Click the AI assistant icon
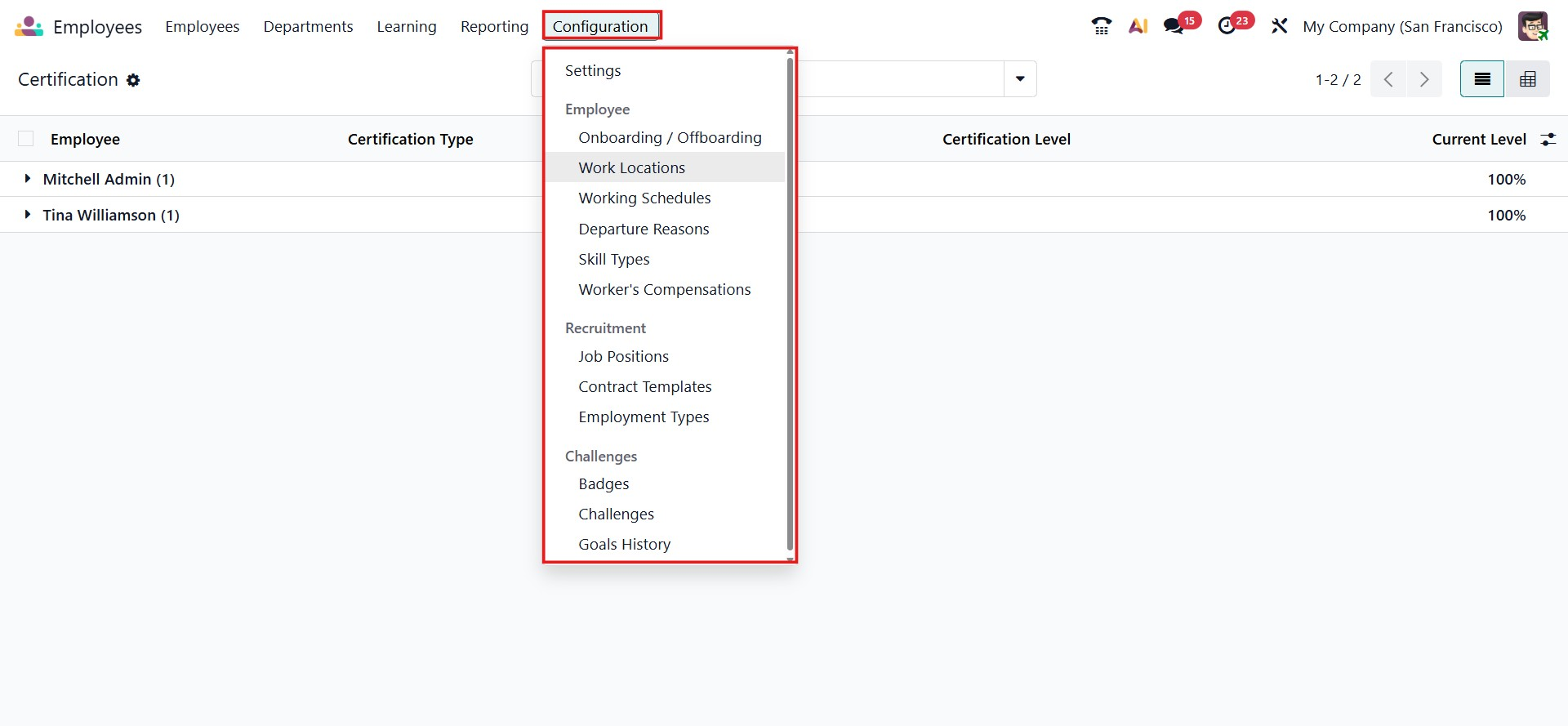1568x726 pixels. click(1138, 26)
